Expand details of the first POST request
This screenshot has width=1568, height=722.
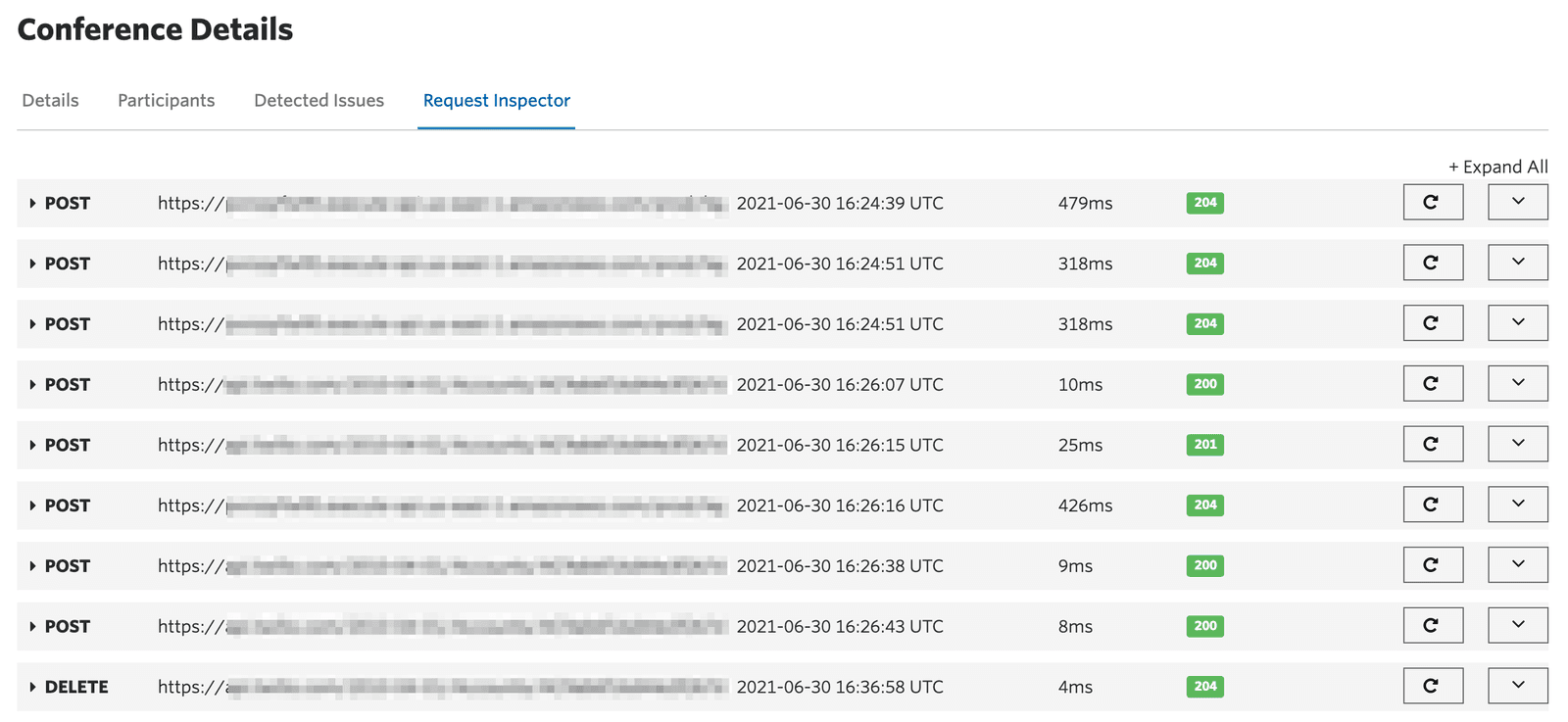[x=32, y=203]
